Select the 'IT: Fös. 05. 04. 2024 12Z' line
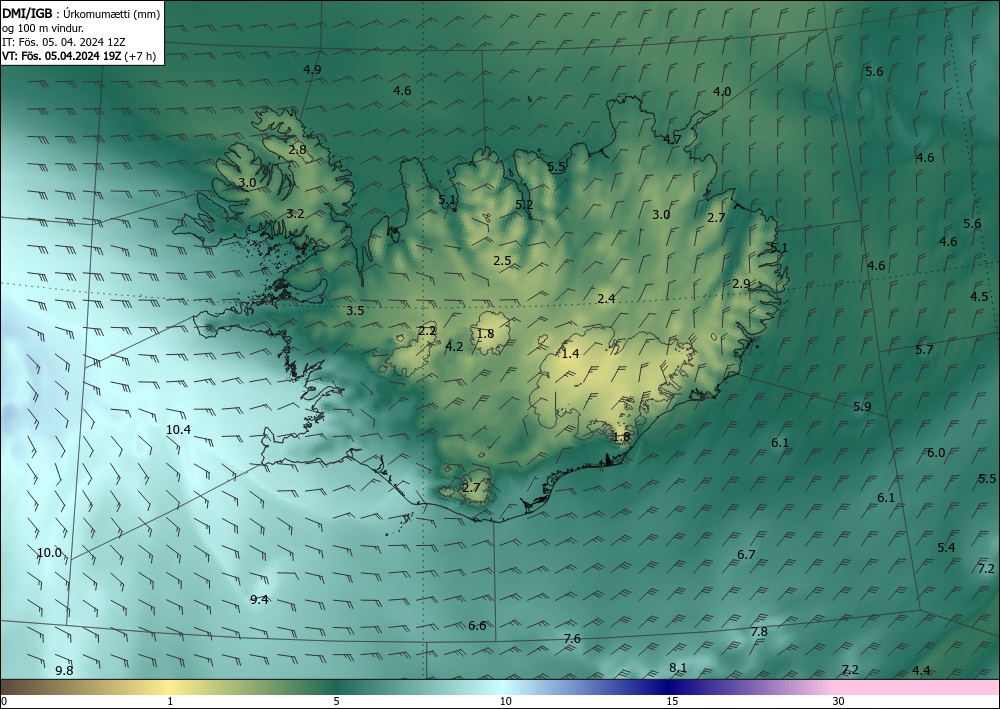 click(64, 42)
